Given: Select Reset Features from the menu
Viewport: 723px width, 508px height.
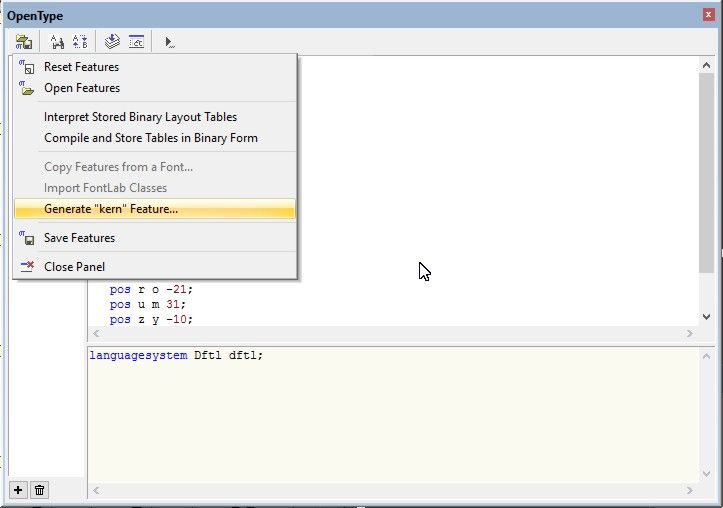Looking at the screenshot, I should (x=81, y=67).
